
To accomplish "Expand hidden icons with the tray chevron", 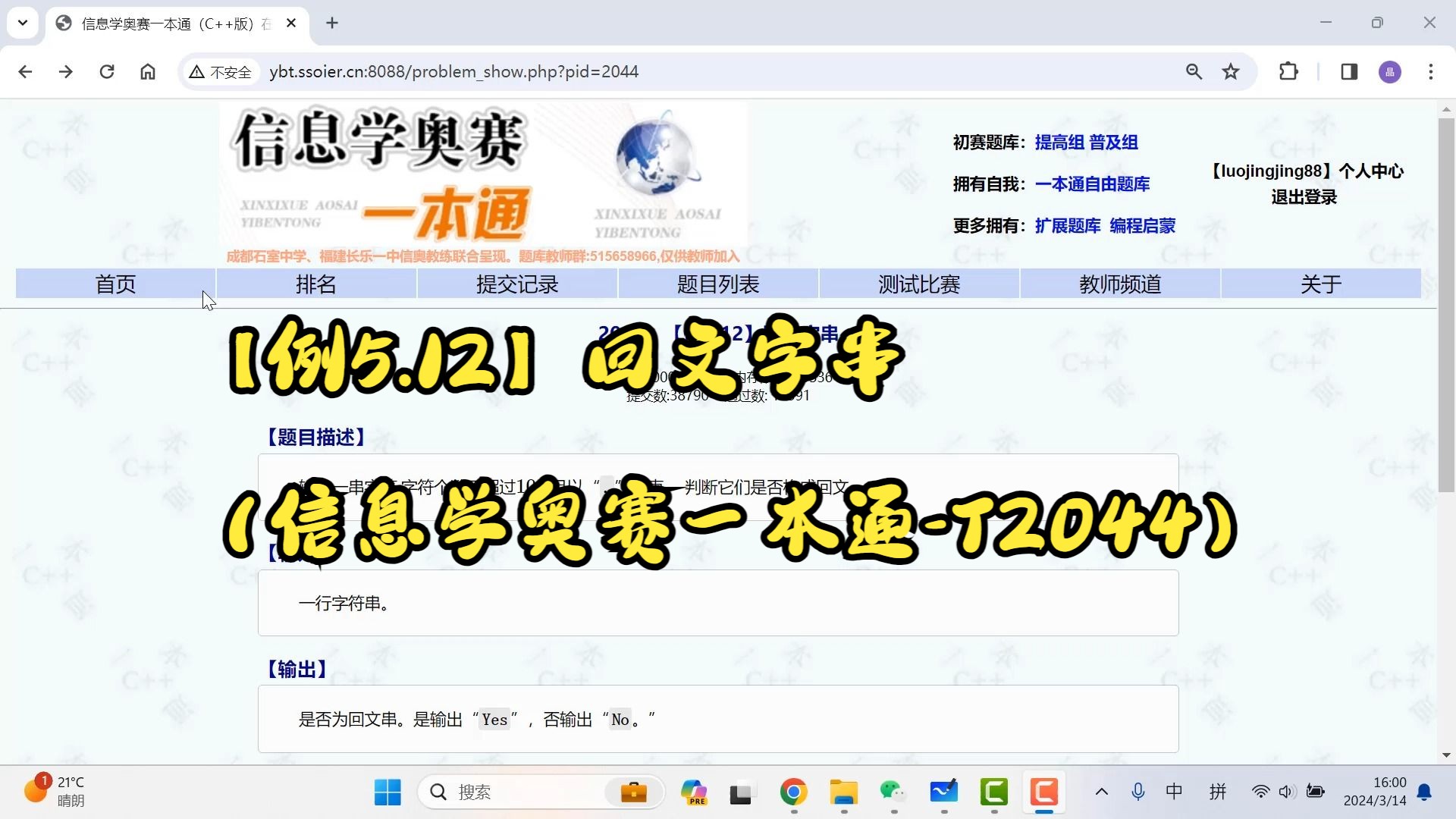I will click(1101, 792).
